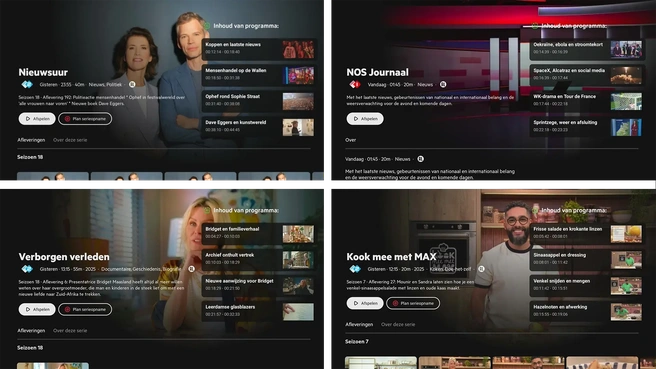The image size is (656, 369).
Task: Switch to 'Over deze serie' tab in Nieuwsuur
Action: click(x=70, y=140)
